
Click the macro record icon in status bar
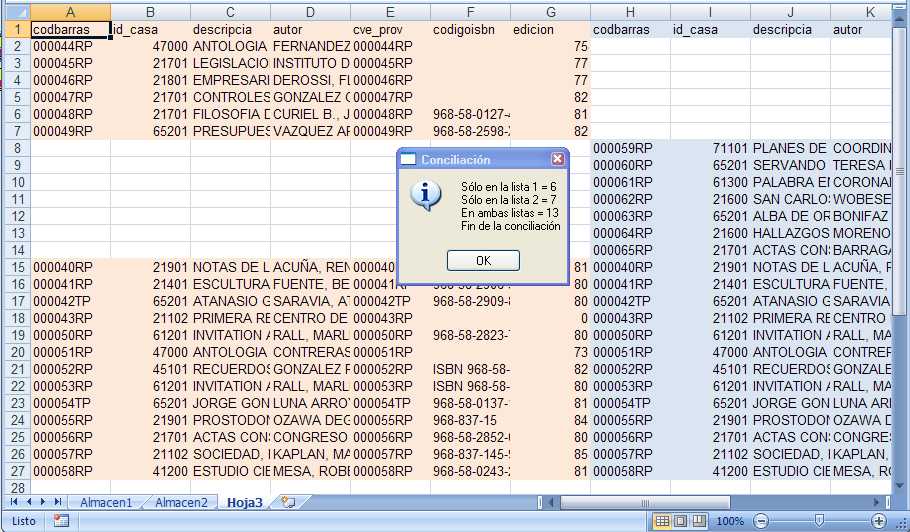click(61, 520)
